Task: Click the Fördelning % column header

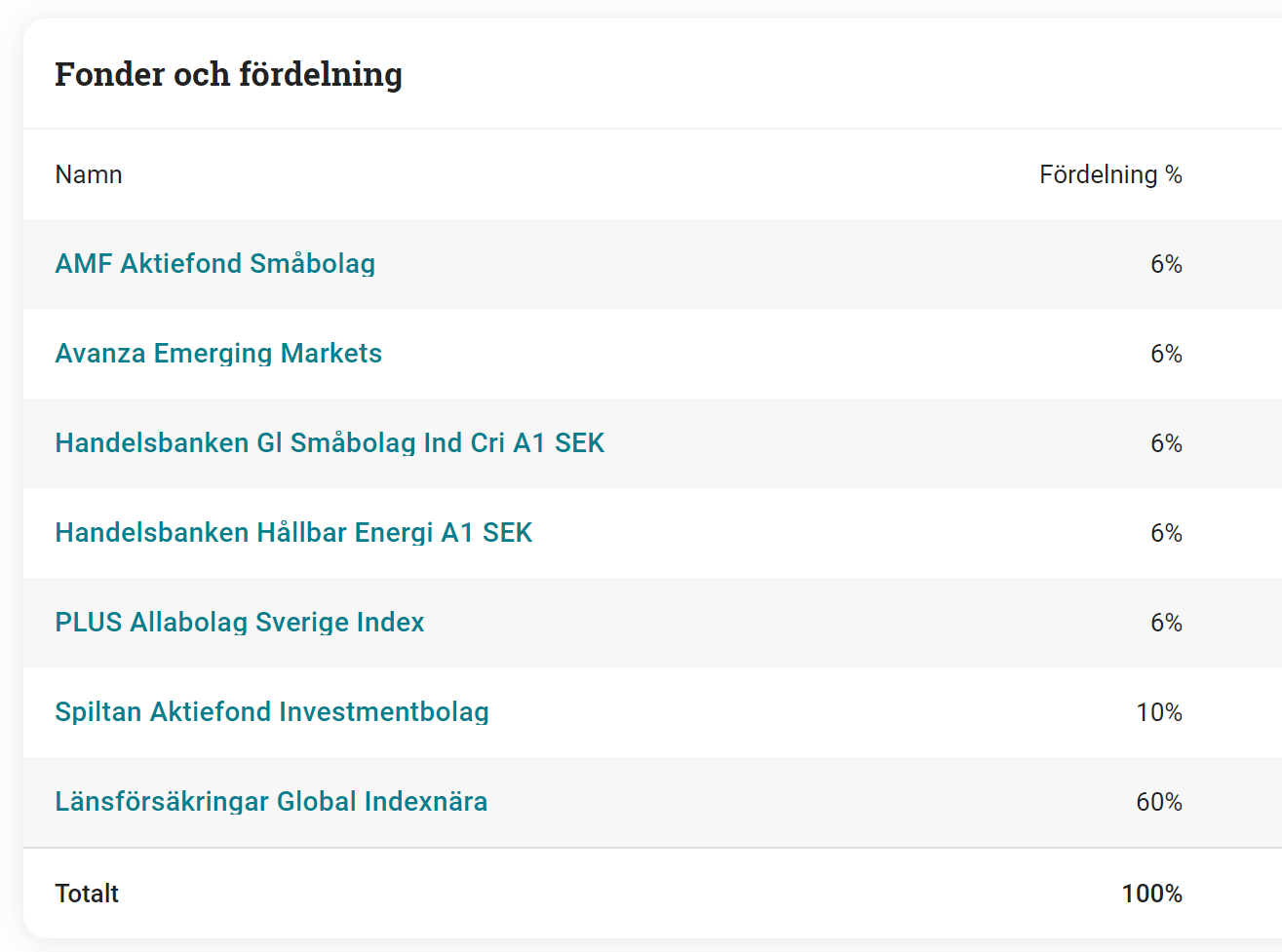Action: (x=1110, y=175)
